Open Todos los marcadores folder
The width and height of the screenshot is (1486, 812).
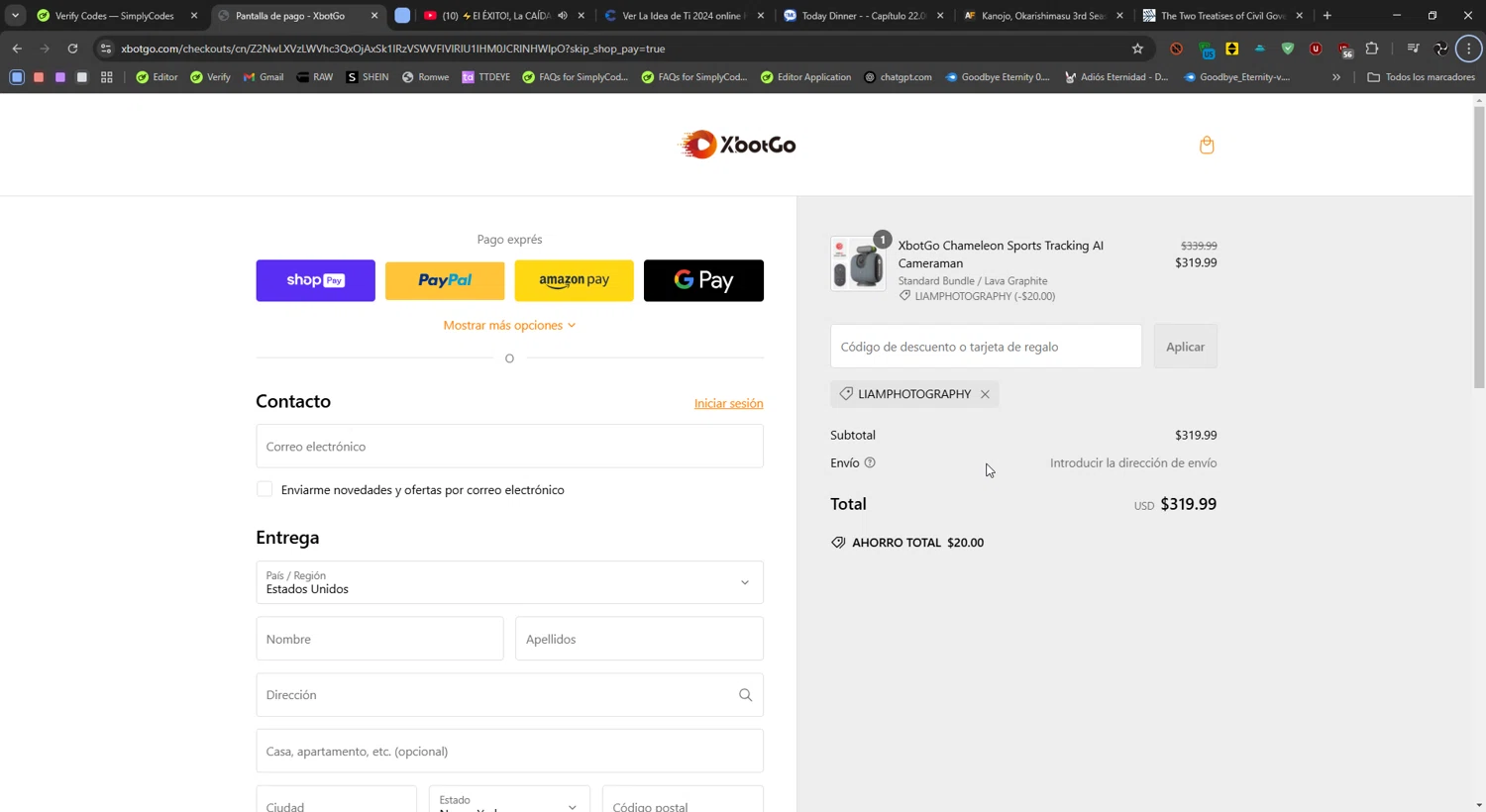(1421, 77)
